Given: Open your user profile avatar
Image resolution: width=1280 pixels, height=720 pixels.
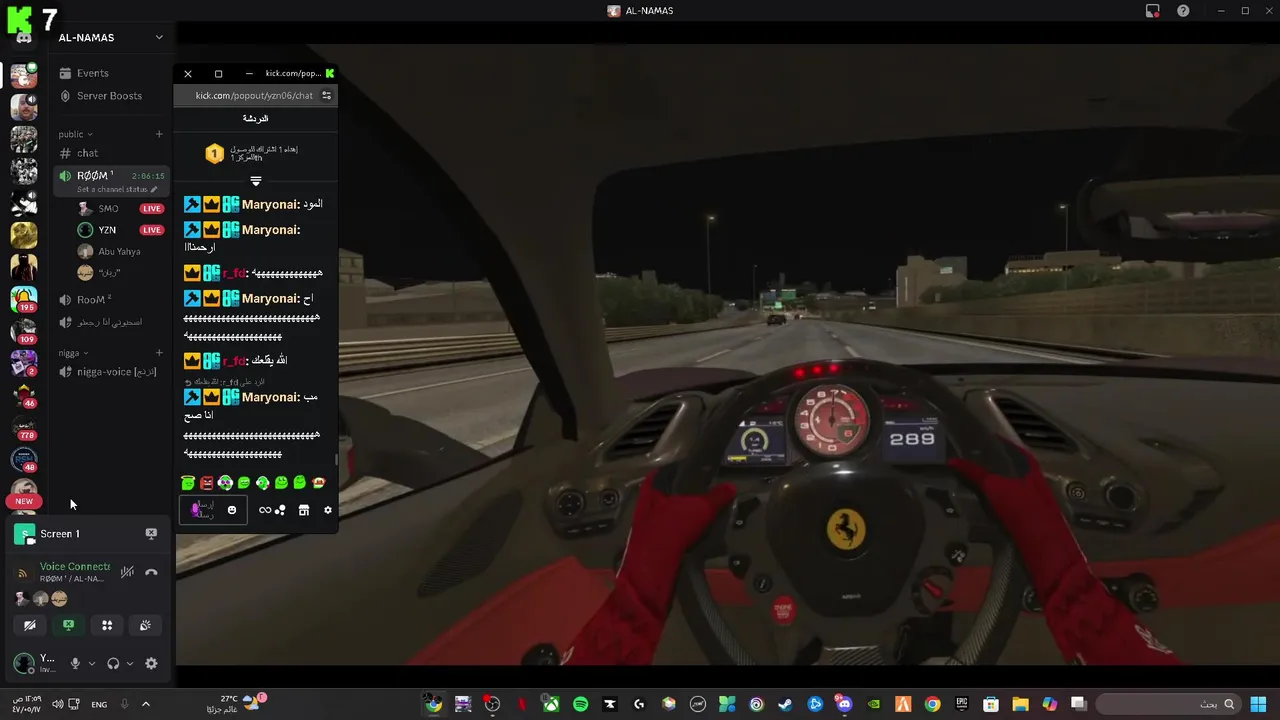Looking at the screenshot, I should [24, 663].
